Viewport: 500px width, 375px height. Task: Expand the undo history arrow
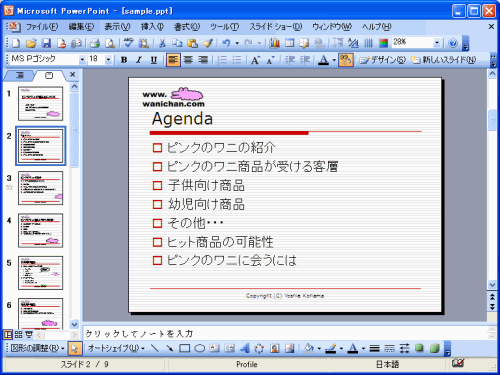pyautogui.click(x=237, y=43)
